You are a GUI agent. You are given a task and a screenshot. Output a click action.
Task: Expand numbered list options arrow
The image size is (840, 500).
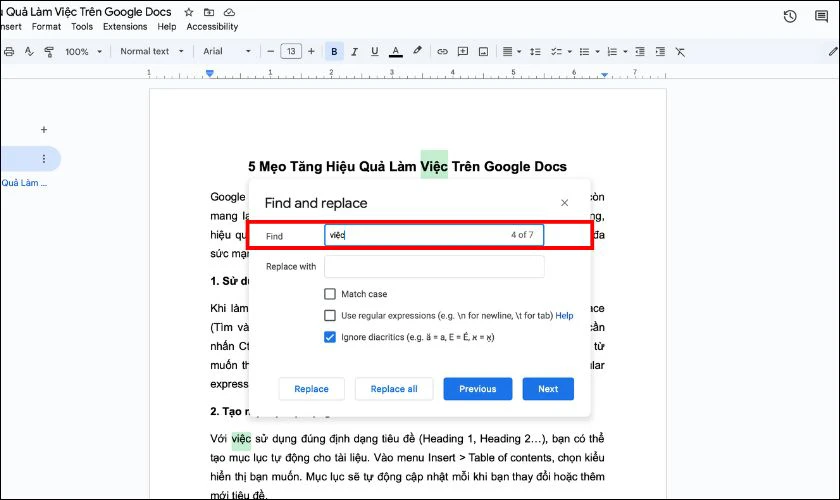[625, 52]
